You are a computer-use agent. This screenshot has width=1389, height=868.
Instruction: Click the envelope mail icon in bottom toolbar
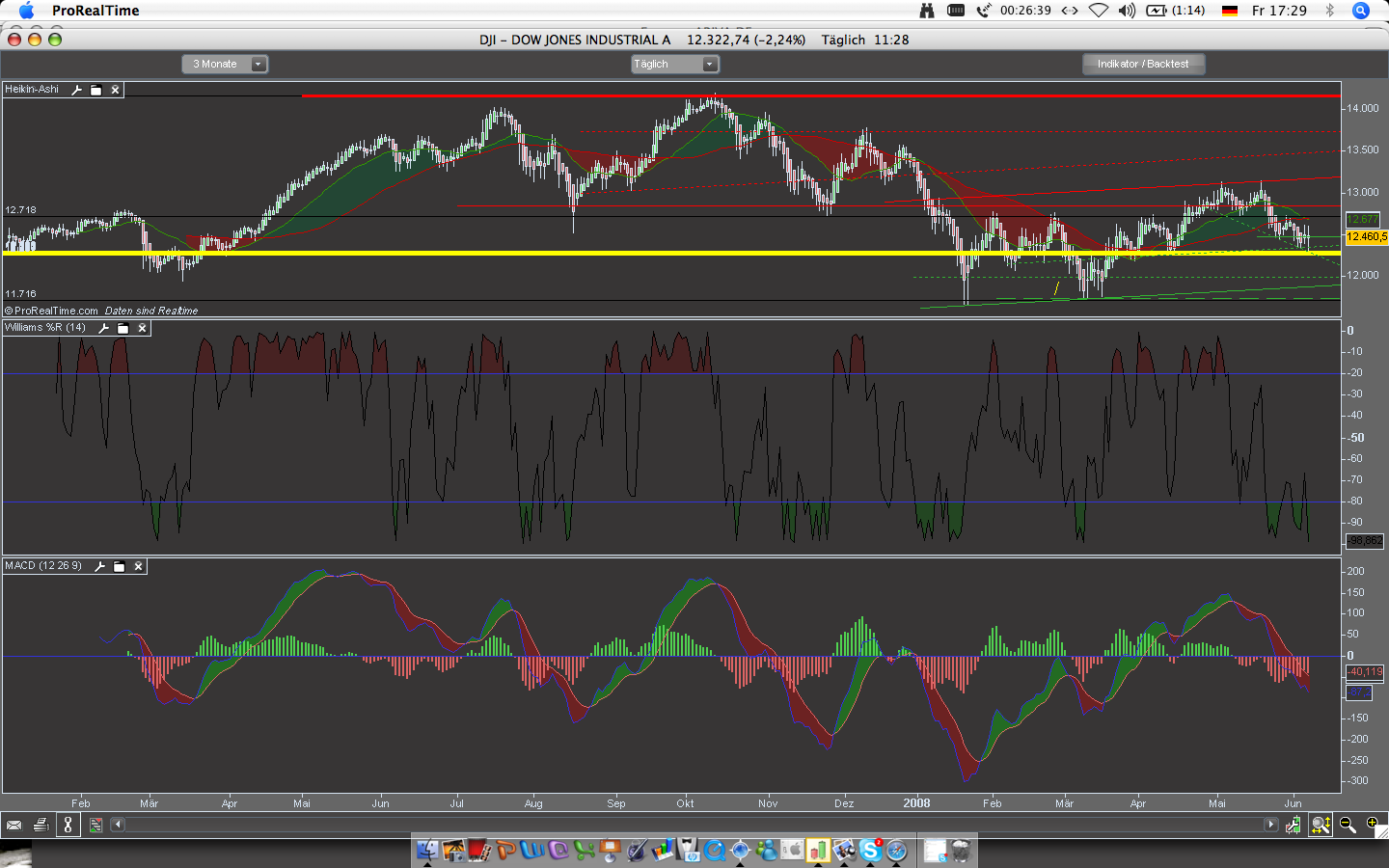(14, 825)
